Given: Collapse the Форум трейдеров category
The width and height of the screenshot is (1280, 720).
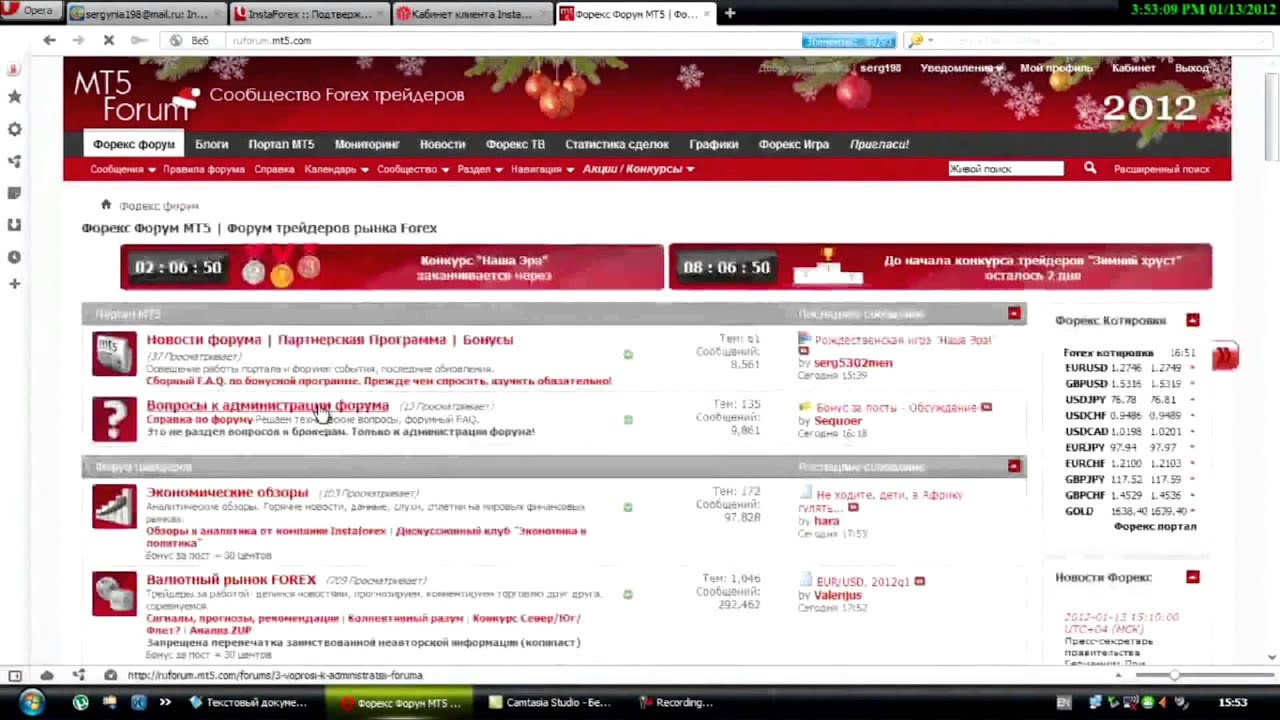Looking at the screenshot, I should click(1014, 466).
